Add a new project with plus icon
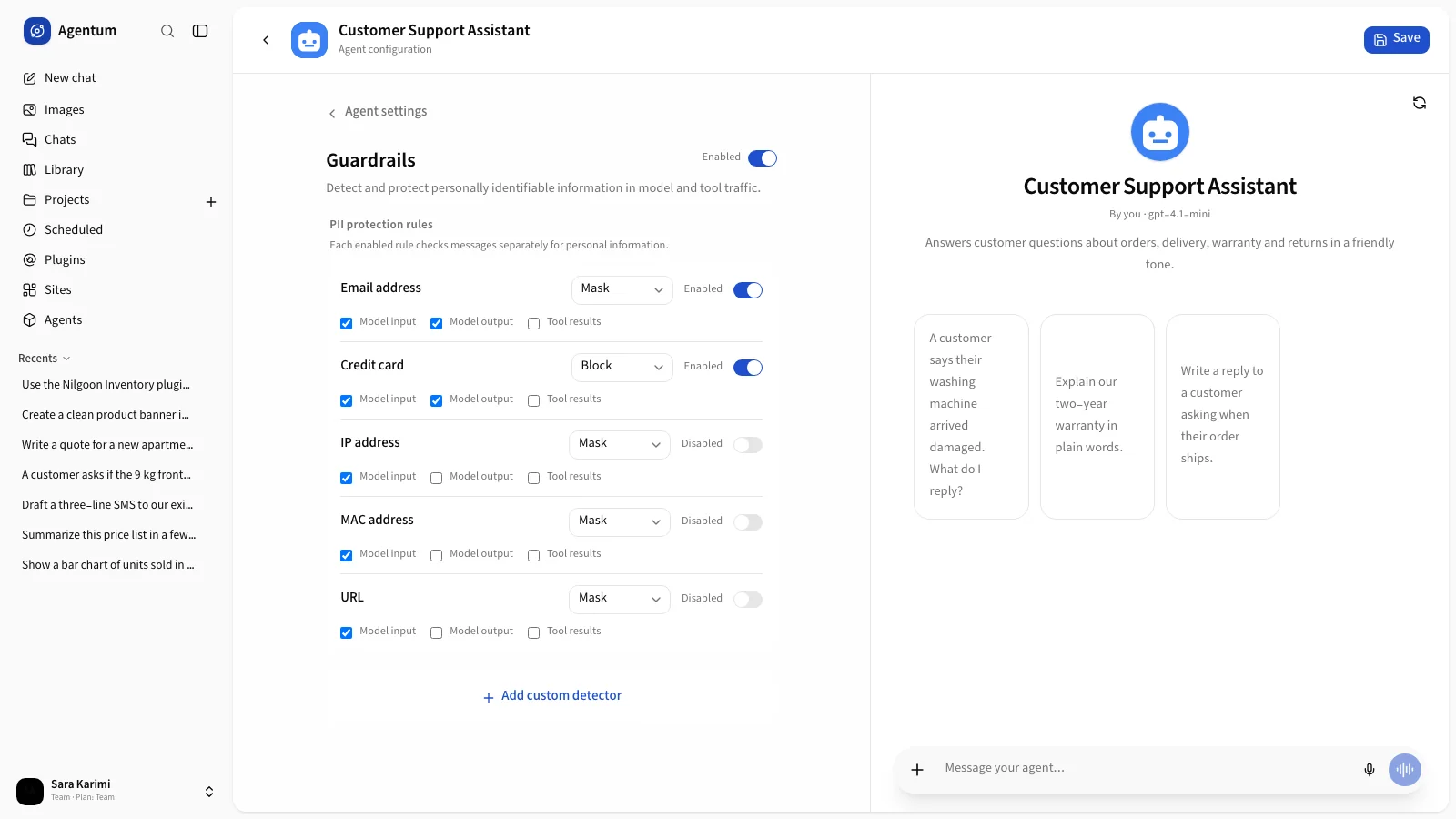Image resolution: width=1456 pixels, height=819 pixels. pyautogui.click(x=211, y=202)
